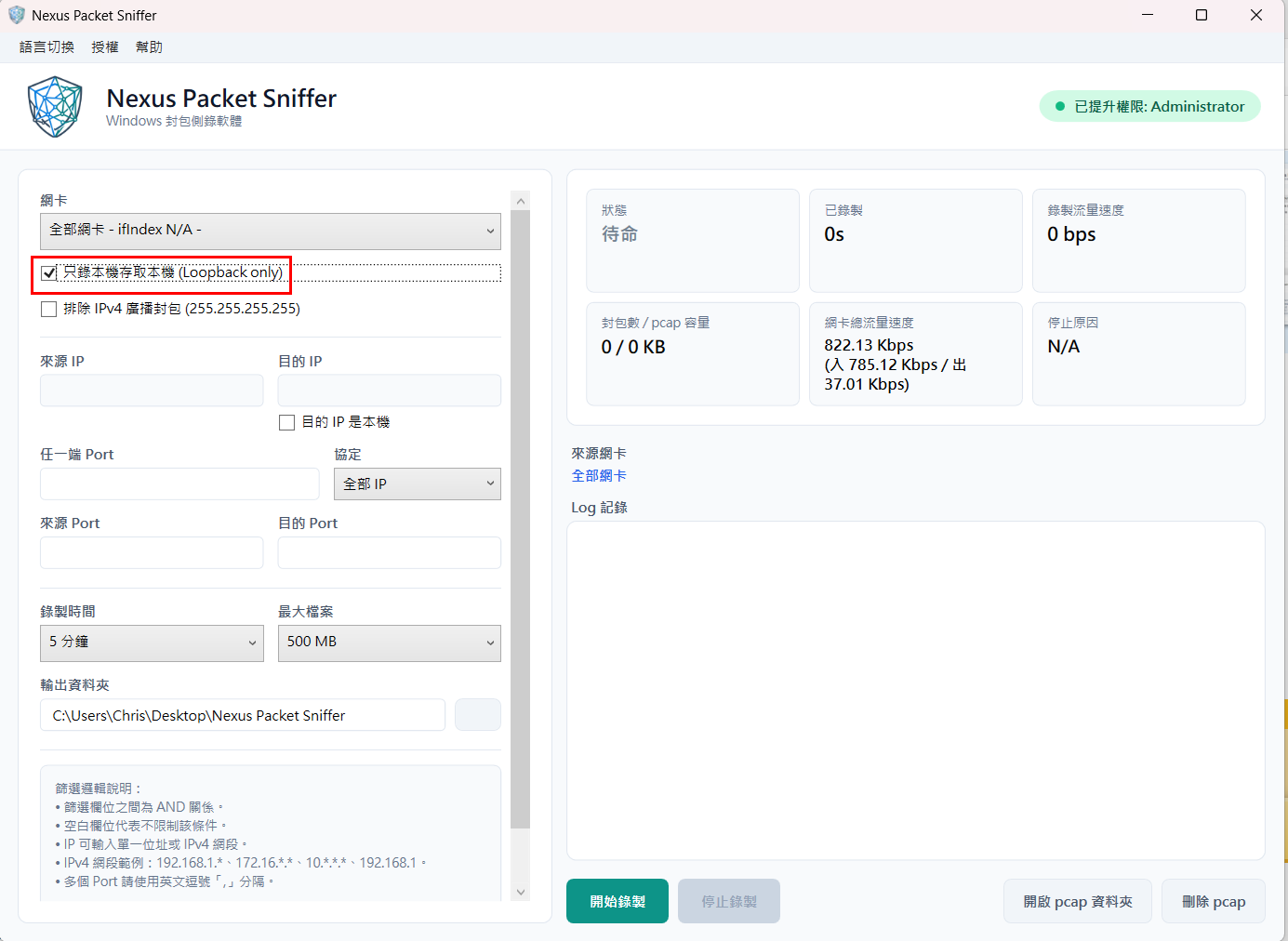Click the 已錄製 0s card
The height and width of the screenshot is (941, 1288).
916,241
